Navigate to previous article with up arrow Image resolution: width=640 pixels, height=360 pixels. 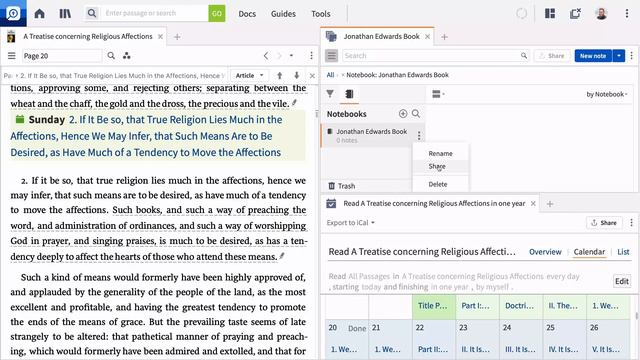coord(280,76)
